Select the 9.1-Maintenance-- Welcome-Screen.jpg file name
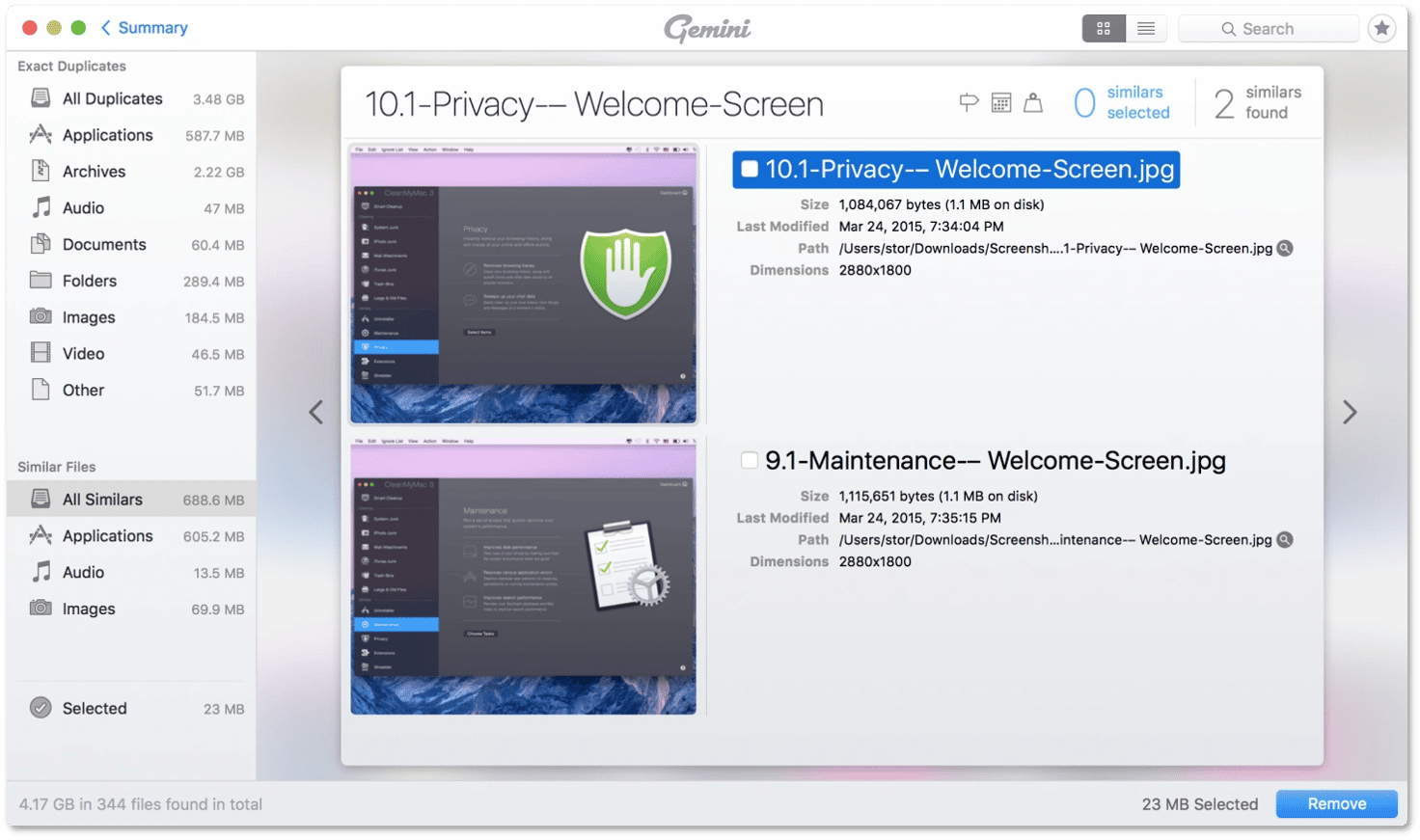The width and height of the screenshot is (1420, 840). pyautogui.click(x=996, y=460)
